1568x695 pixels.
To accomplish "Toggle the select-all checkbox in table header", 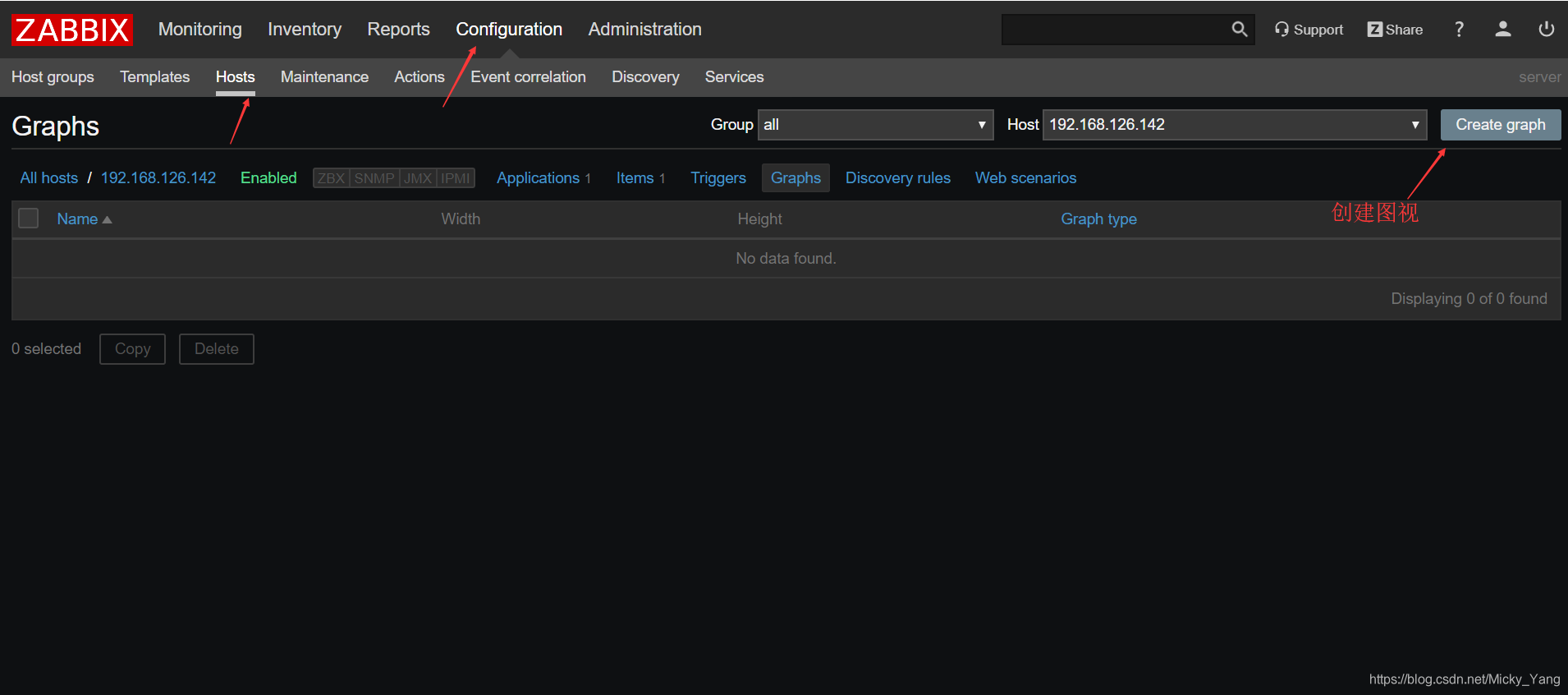I will click(x=29, y=219).
